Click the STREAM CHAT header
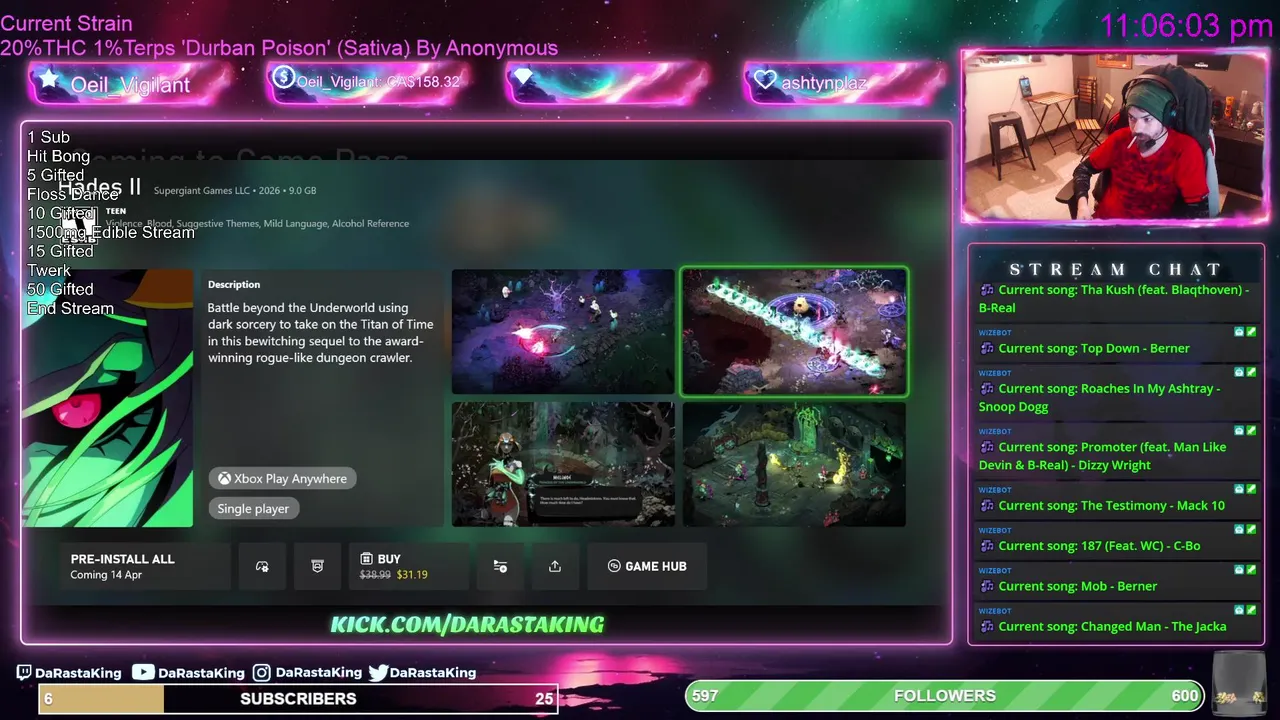 [1115, 270]
